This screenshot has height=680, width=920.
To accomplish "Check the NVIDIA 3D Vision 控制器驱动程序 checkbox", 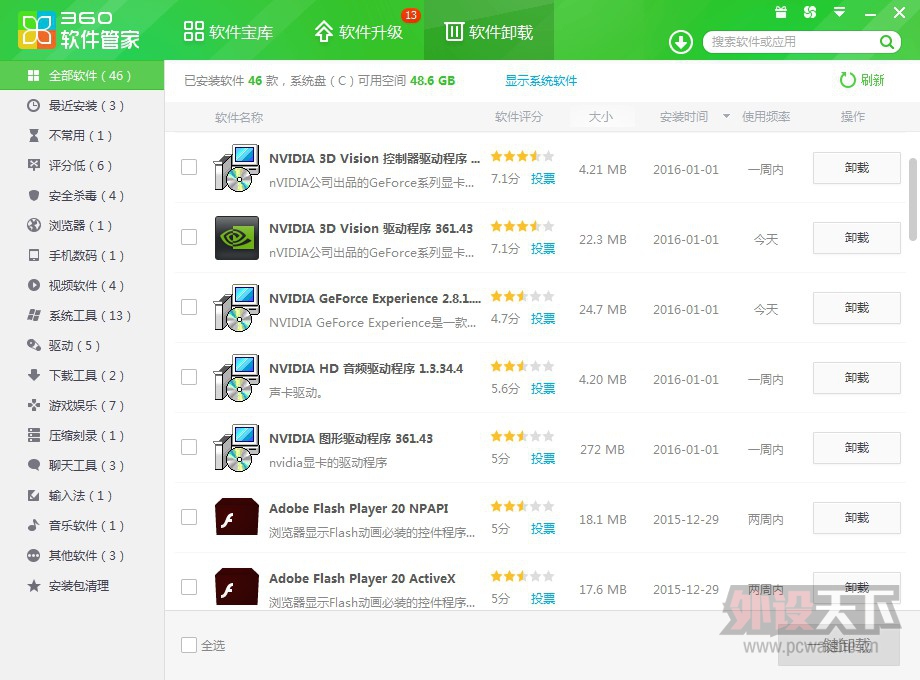I will [x=189, y=167].
